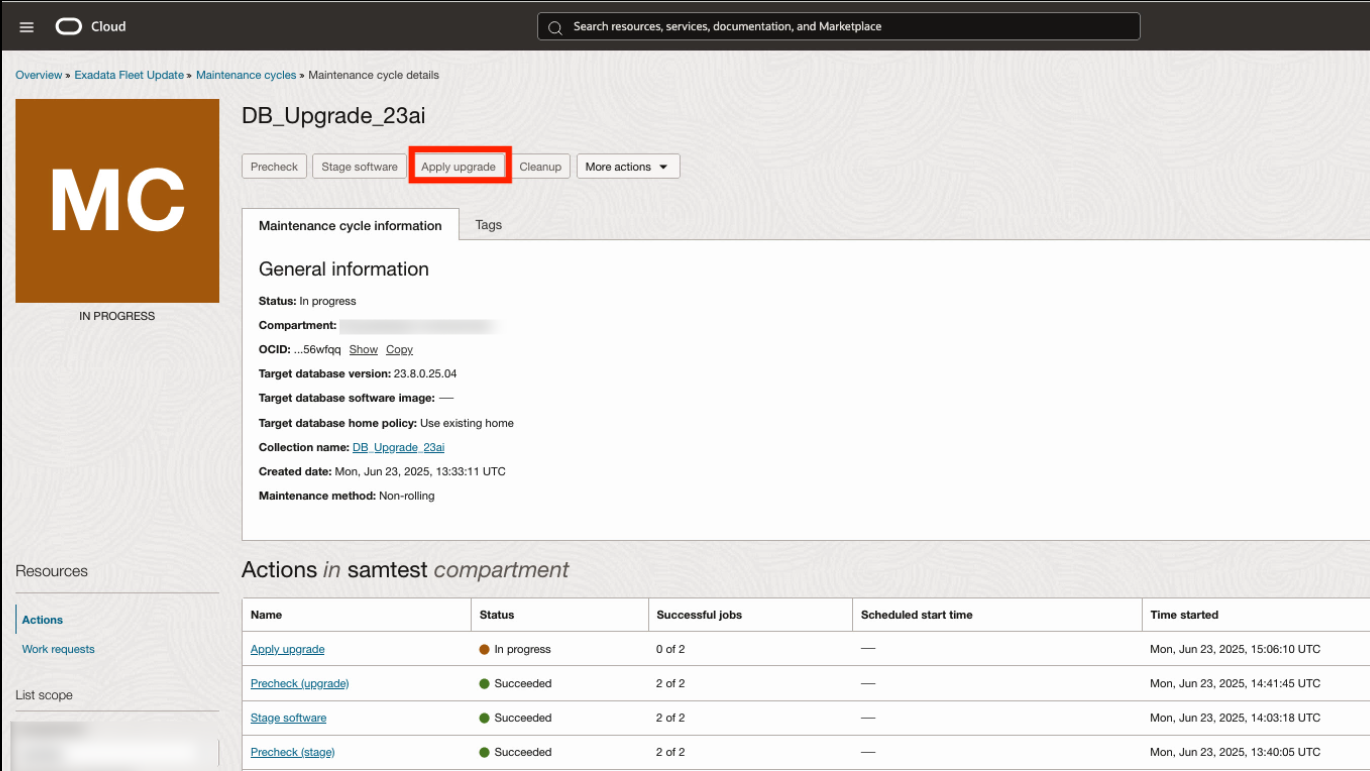Select the Maintenance cycle information tab
Viewport: 1370px width, 771px height.
click(x=350, y=225)
